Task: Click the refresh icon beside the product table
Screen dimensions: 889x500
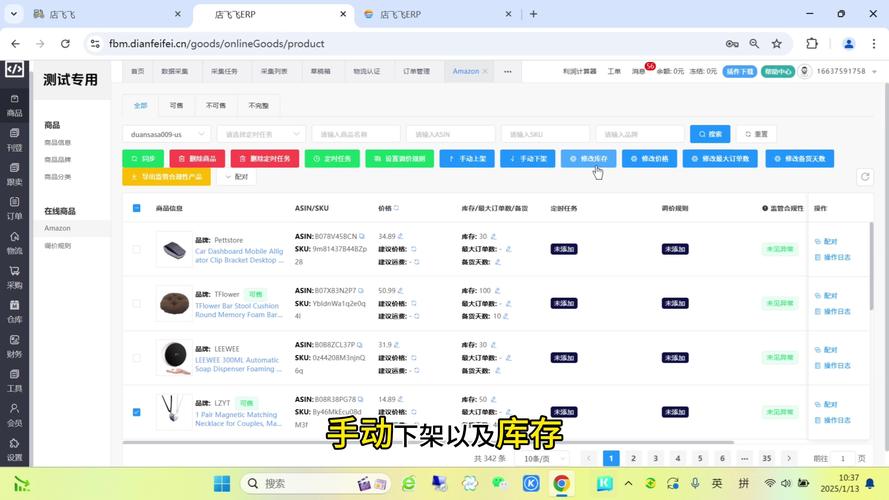Action: pos(865,177)
